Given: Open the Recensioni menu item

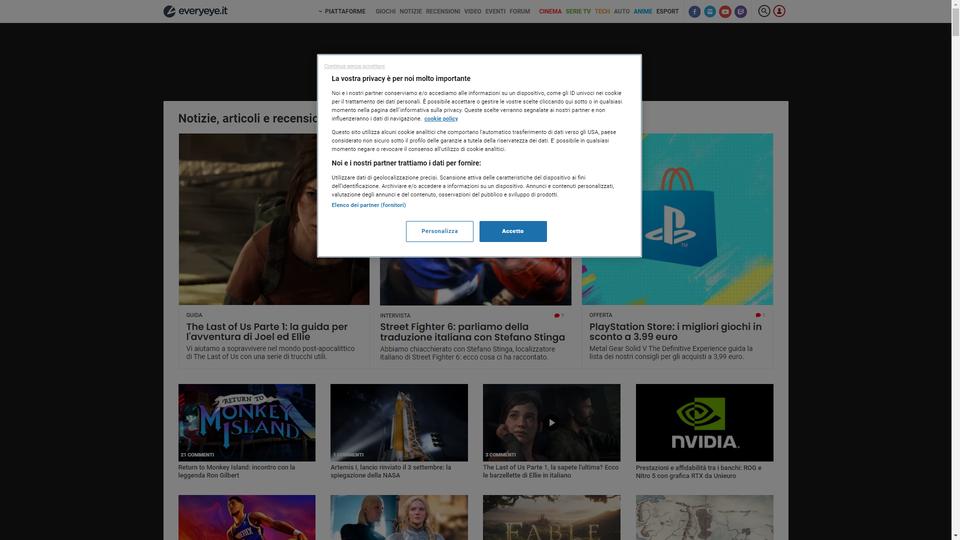Looking at the screenshot, I should click(x=443, y=12).
